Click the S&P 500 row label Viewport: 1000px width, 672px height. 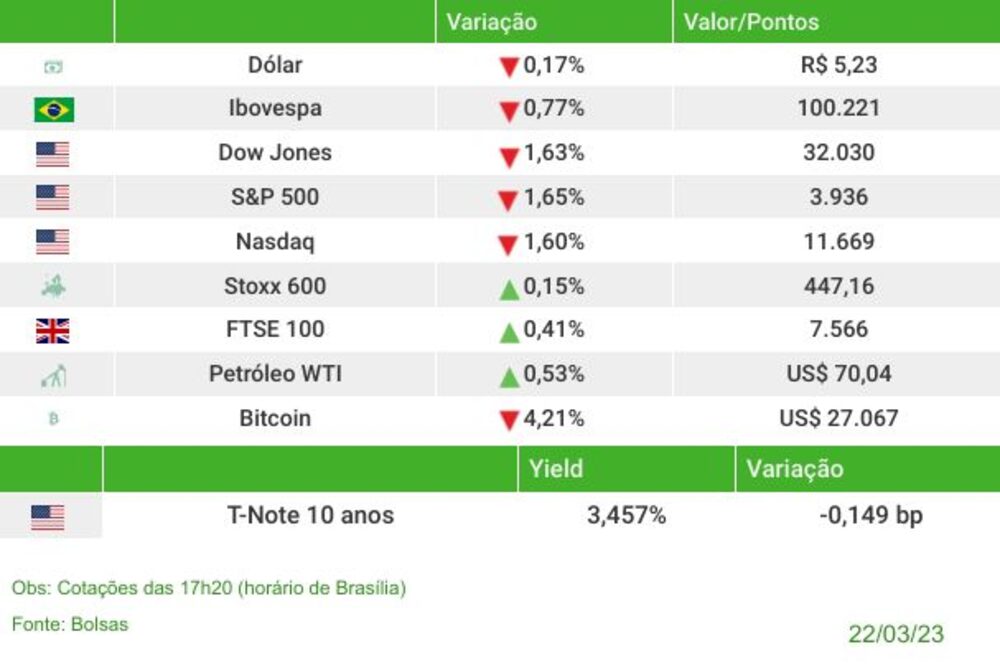[275, 197]
